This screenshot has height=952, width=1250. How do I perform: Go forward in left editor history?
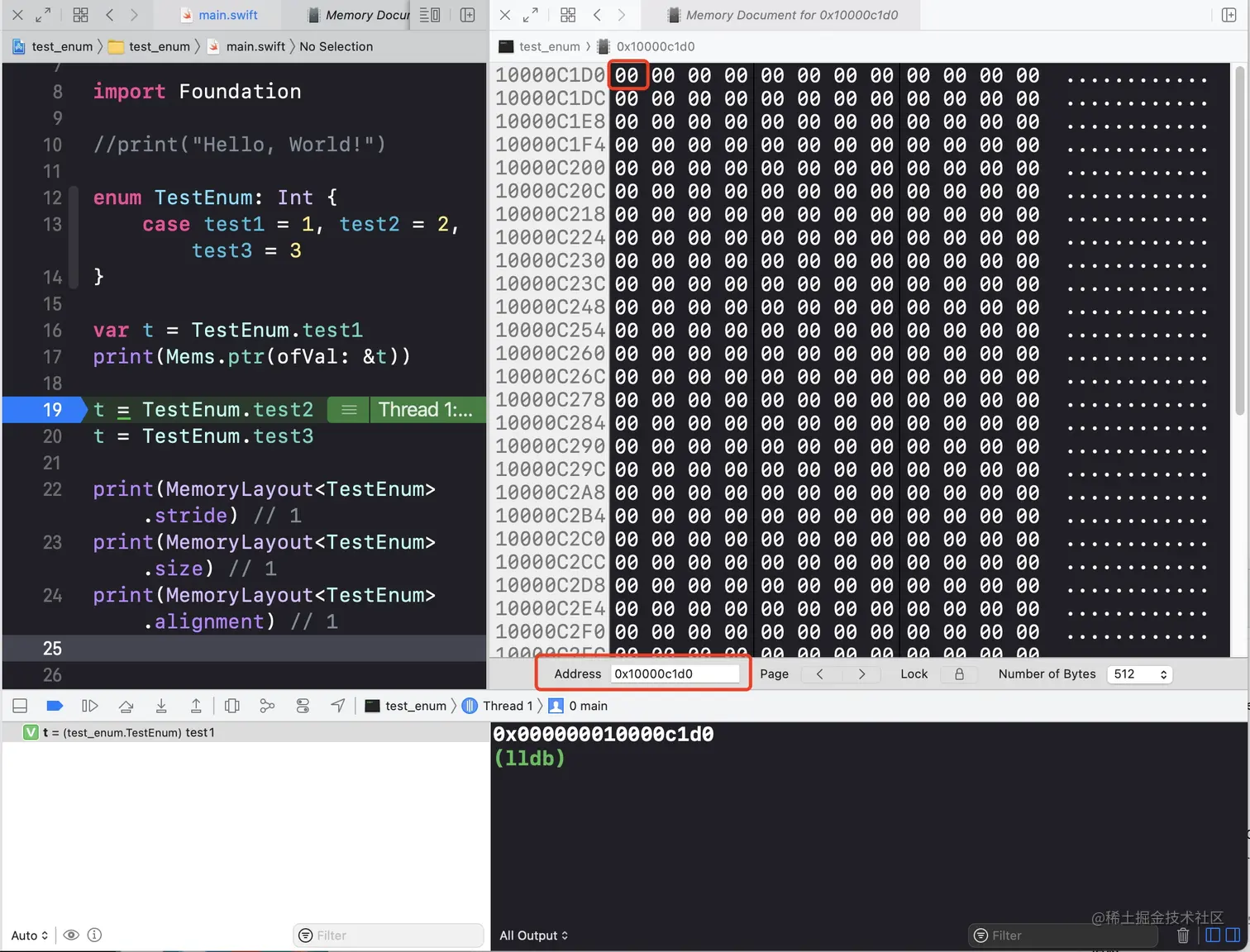(134, 15)
